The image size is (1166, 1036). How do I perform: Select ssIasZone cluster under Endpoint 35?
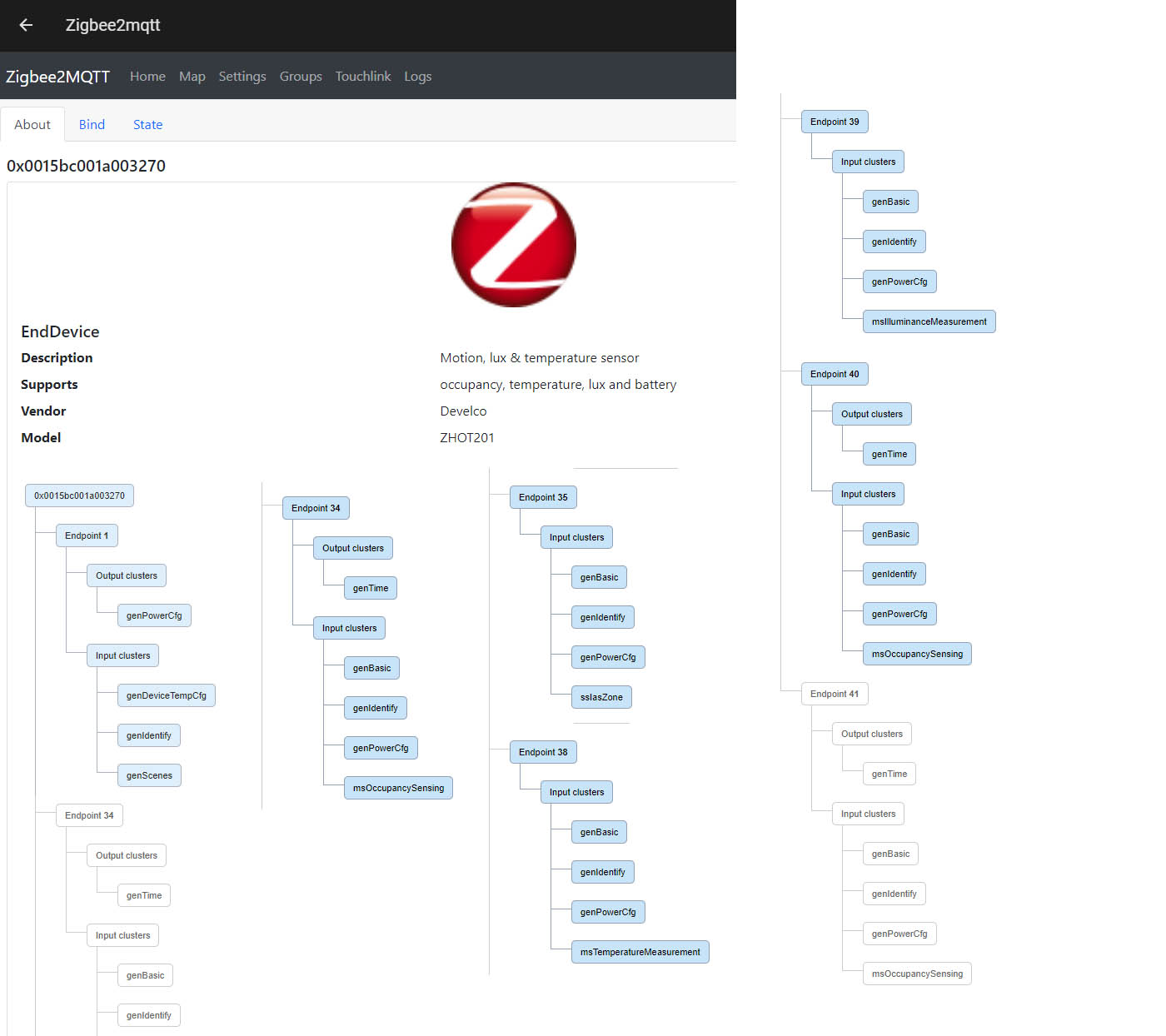(x=600, y=696)
